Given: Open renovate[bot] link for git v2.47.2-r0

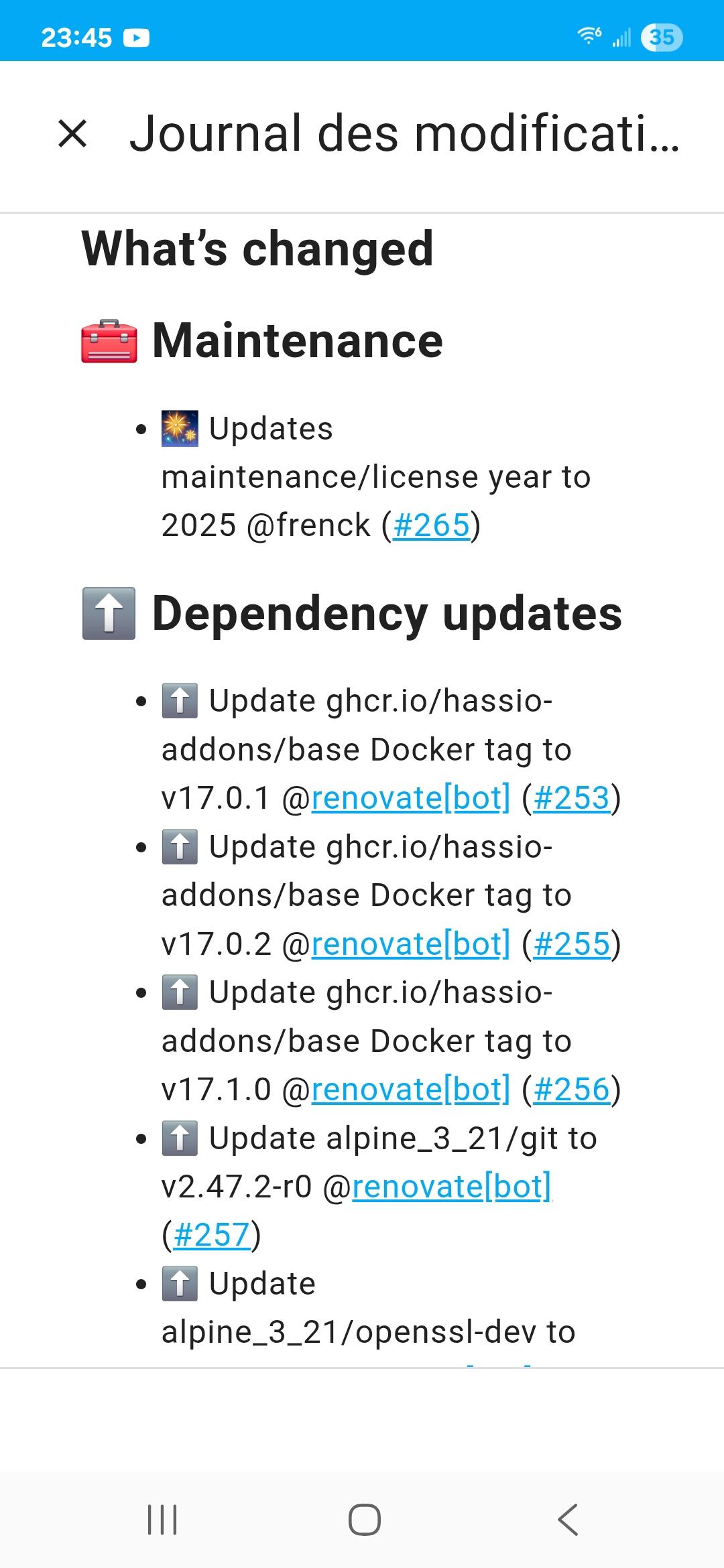Looking at the screenshot, I should (x=452, y=1186).
